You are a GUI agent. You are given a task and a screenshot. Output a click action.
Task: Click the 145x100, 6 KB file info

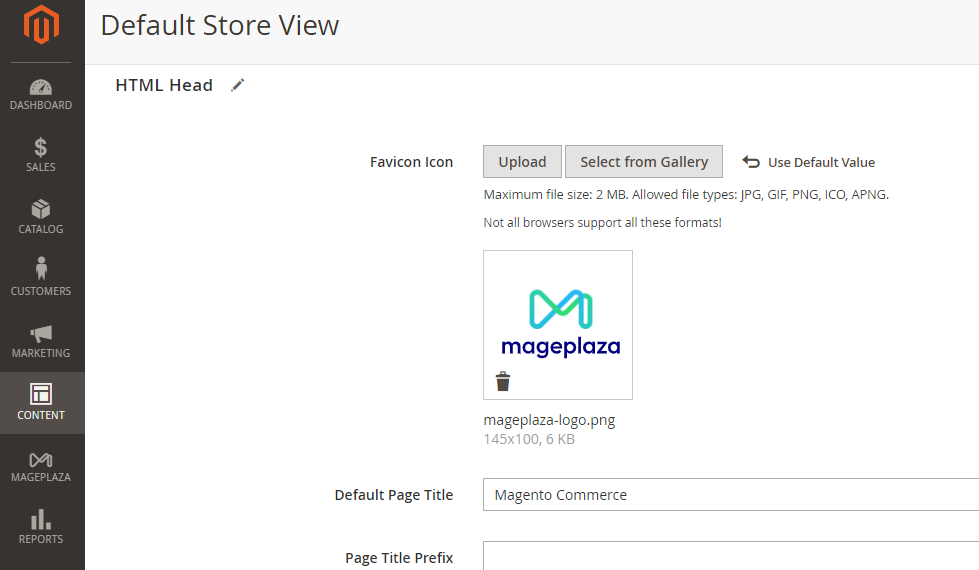click(x=529, y=439)
